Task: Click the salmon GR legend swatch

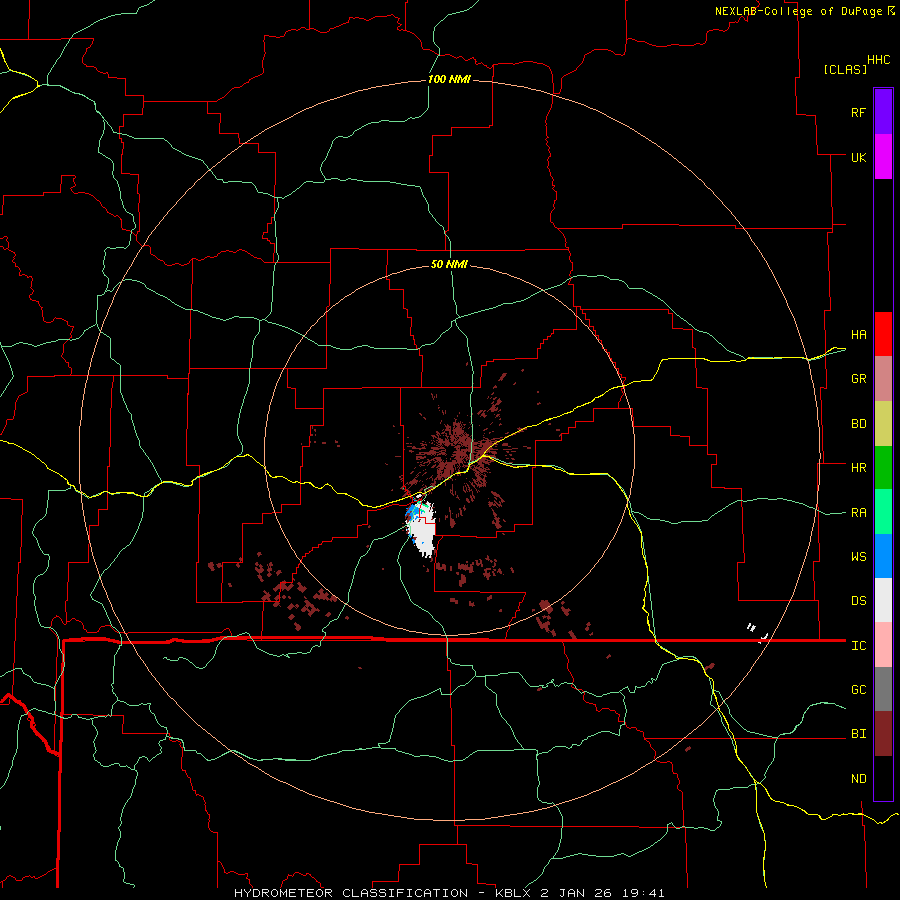Action: pyautogui.click(x=883, y=379)
